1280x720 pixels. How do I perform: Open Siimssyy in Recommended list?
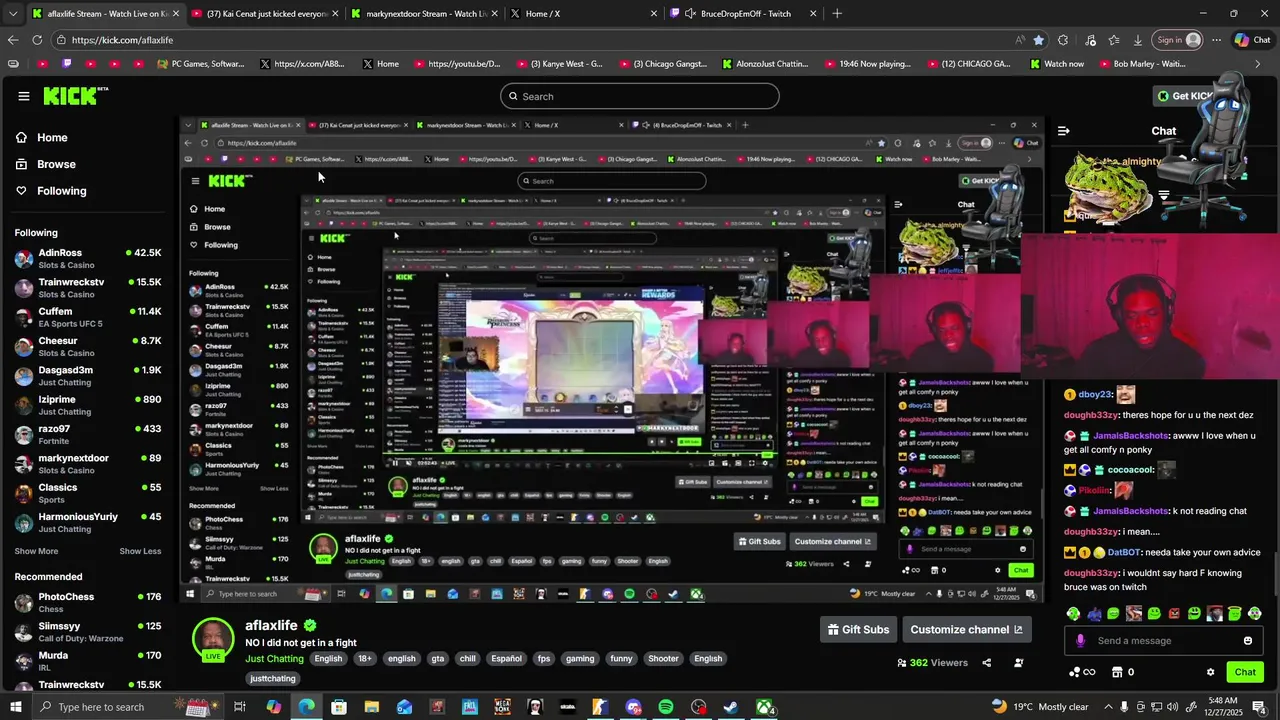click(88, 632)
